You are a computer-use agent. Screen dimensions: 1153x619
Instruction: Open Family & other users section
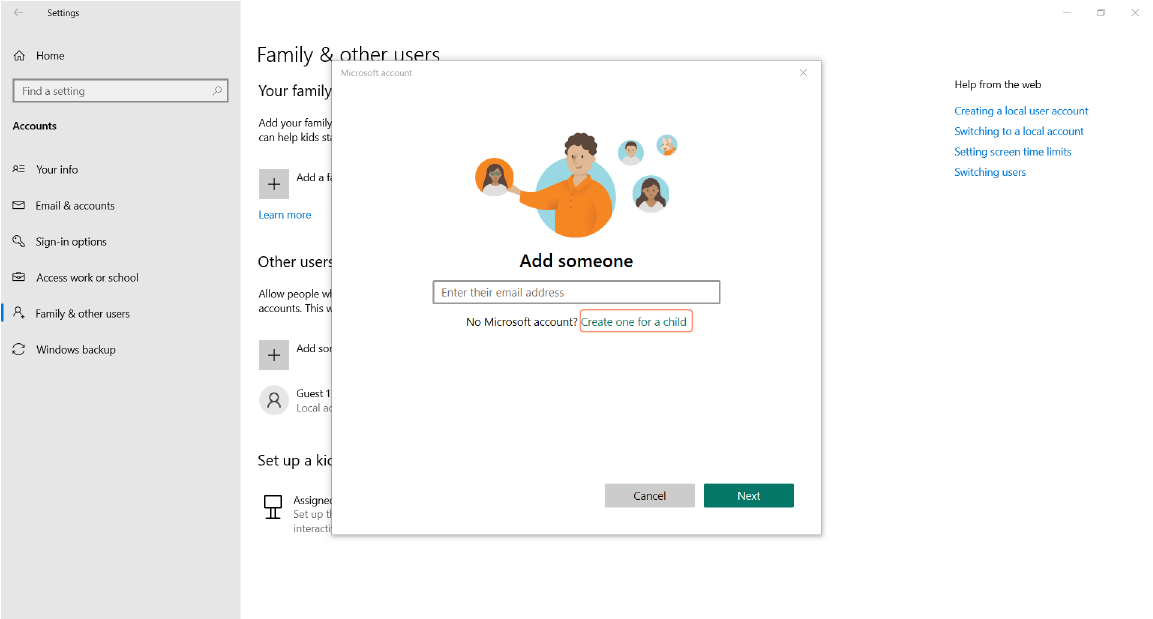click(x=82, y=314)
